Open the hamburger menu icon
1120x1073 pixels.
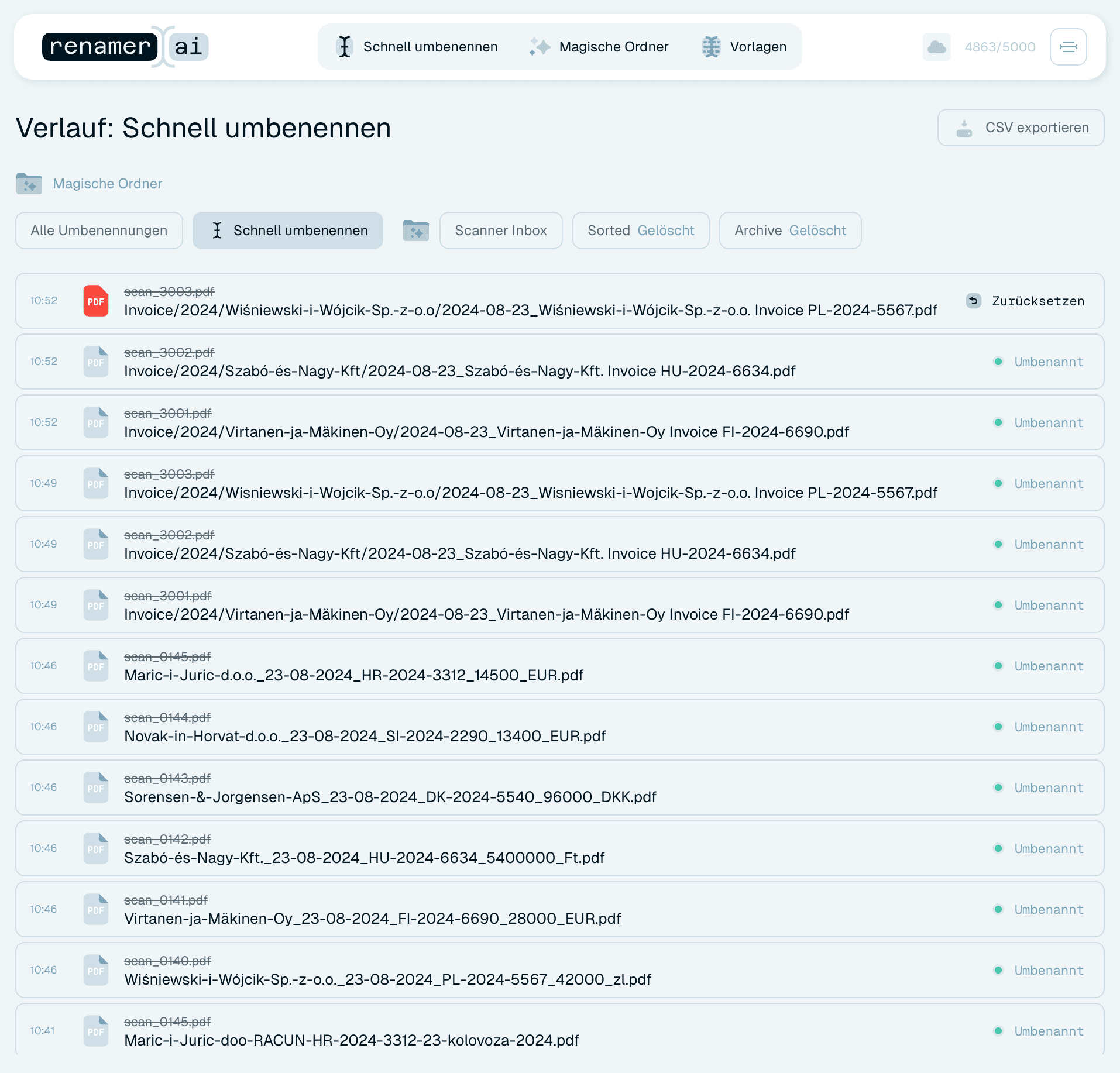pos(1068,47)
